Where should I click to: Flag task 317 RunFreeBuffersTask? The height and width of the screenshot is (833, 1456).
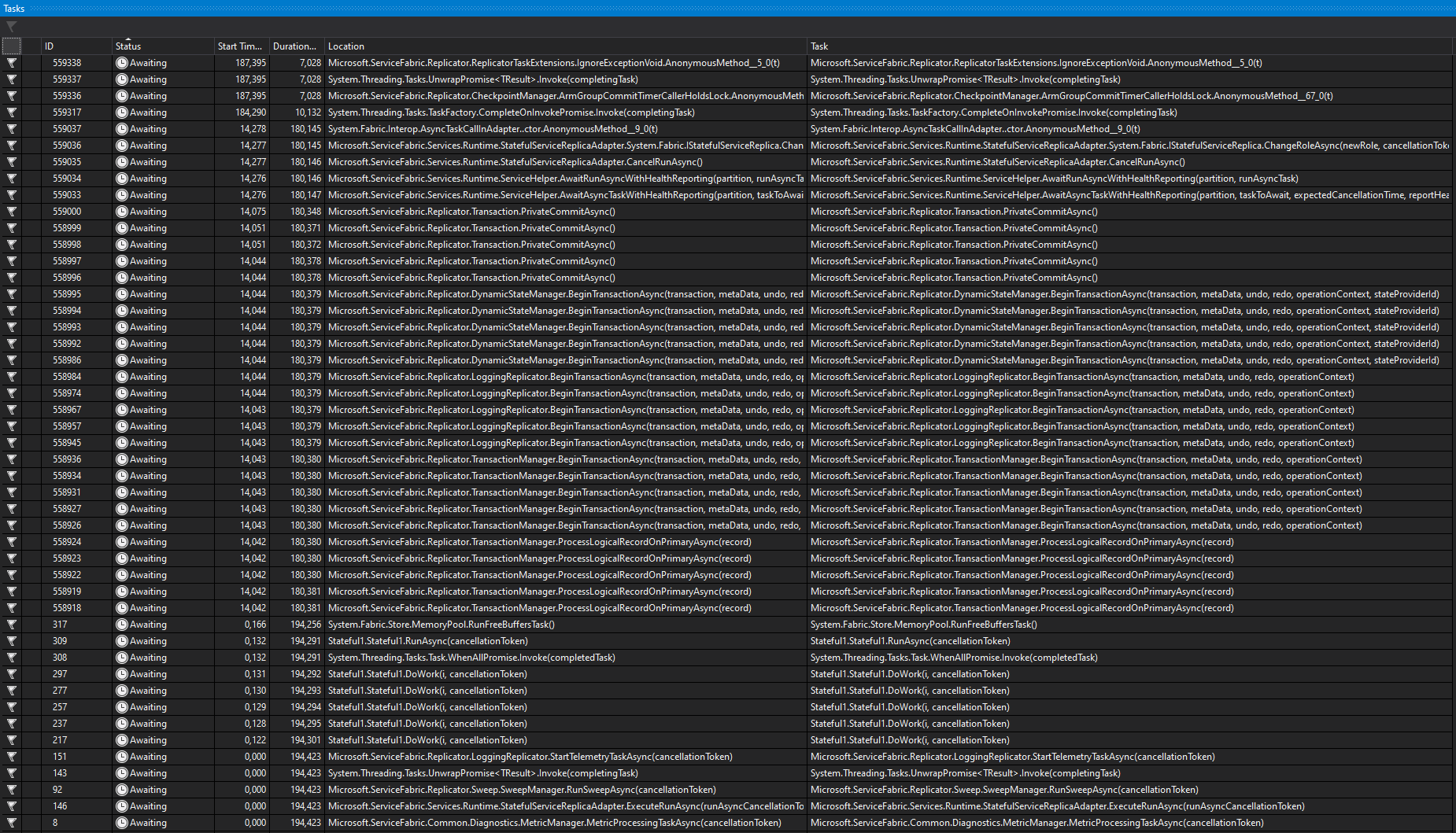pos(12,625)
